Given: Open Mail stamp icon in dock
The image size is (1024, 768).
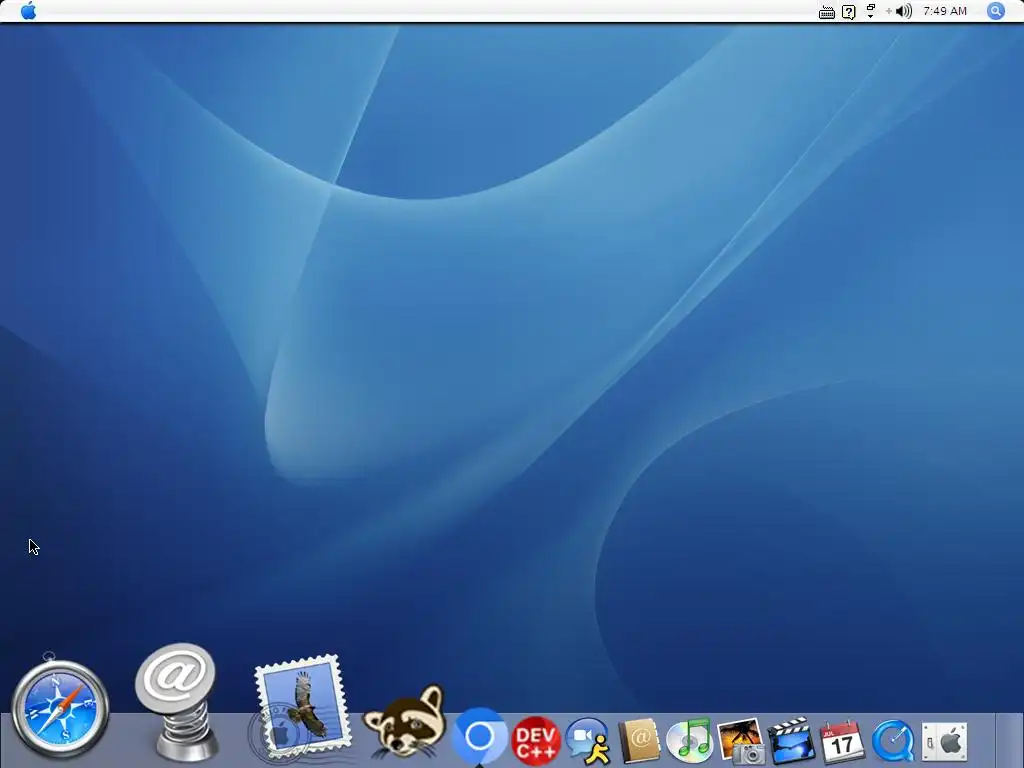Looking at the screenshot, I should (x=300, y=709).
